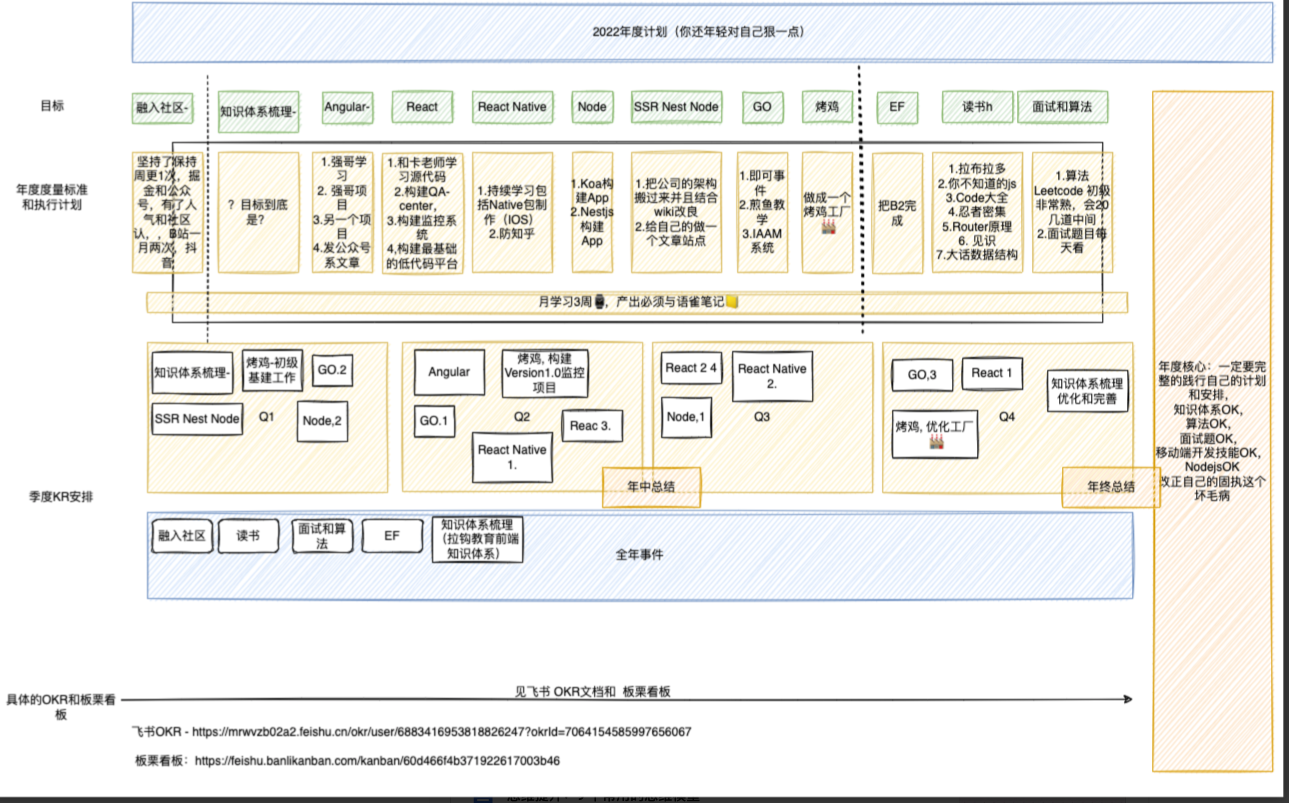The image size is (1289, 803).
Task: Click the 年终总结 box
Action: pyautogui.click(x=1111, y=487)
